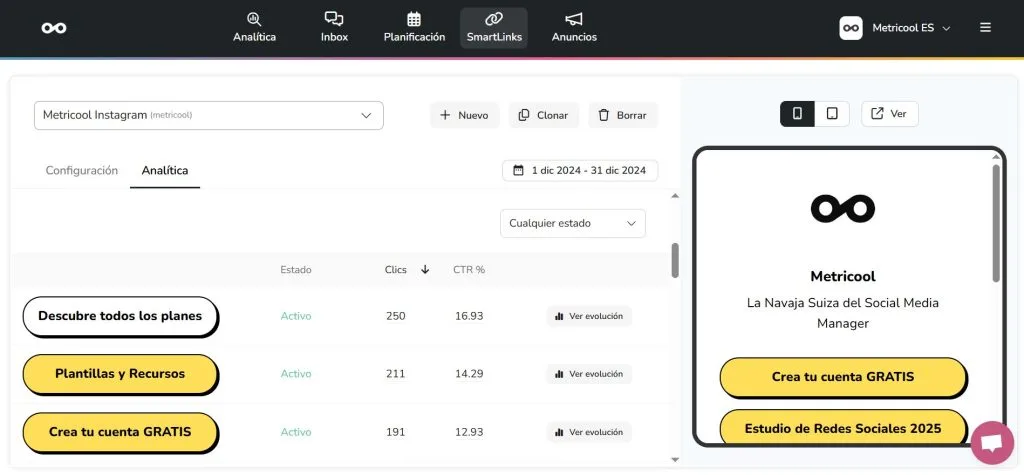Viewport: 1024px width, 475px height.
Task: Sort by Clics arrow
Action: tap(425, 269)
